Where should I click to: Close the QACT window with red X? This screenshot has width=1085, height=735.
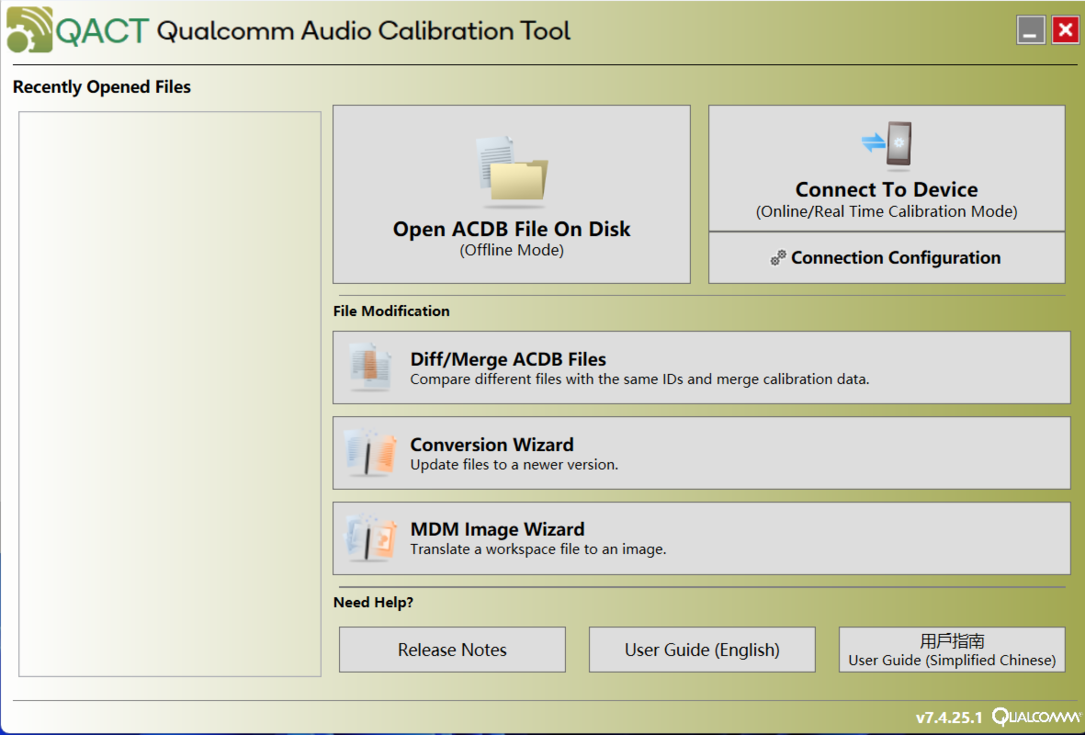pyautogui.click(x=1066, y=30)
